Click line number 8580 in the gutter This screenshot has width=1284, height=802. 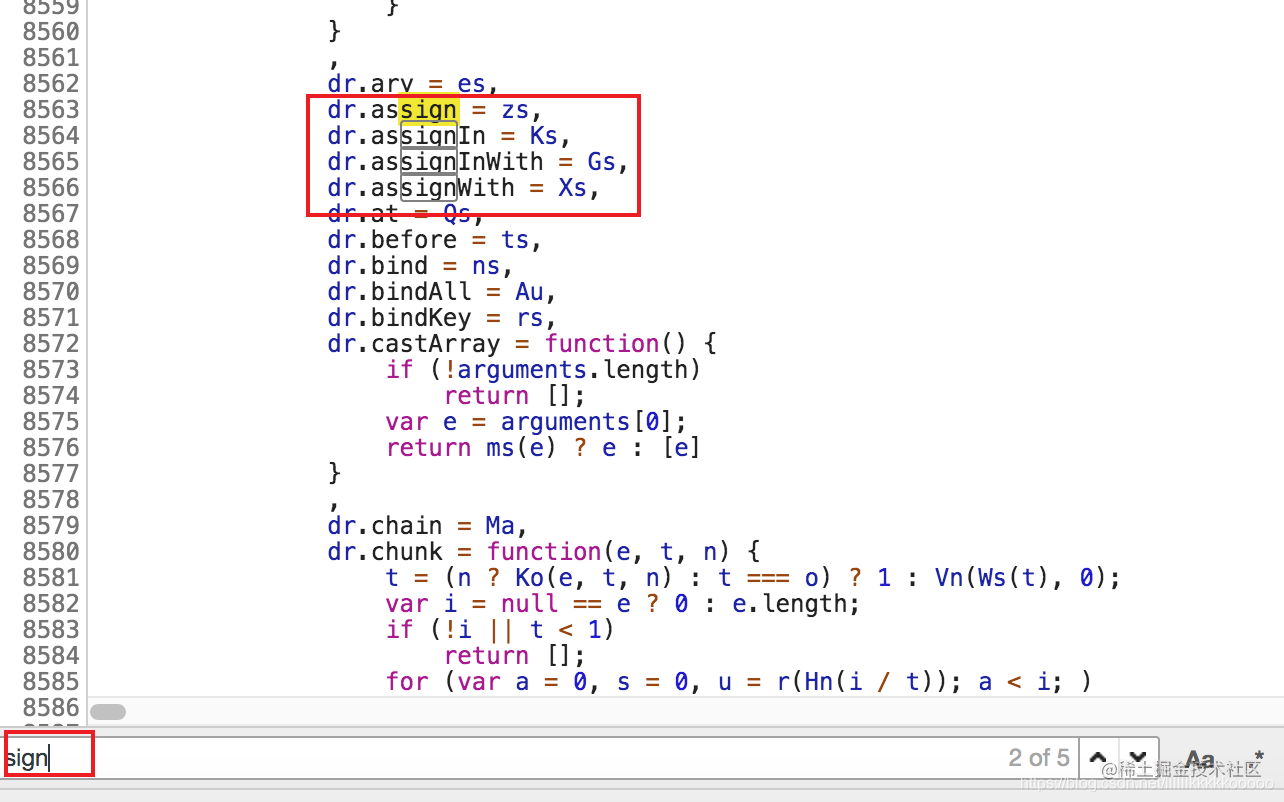point(50,552)
